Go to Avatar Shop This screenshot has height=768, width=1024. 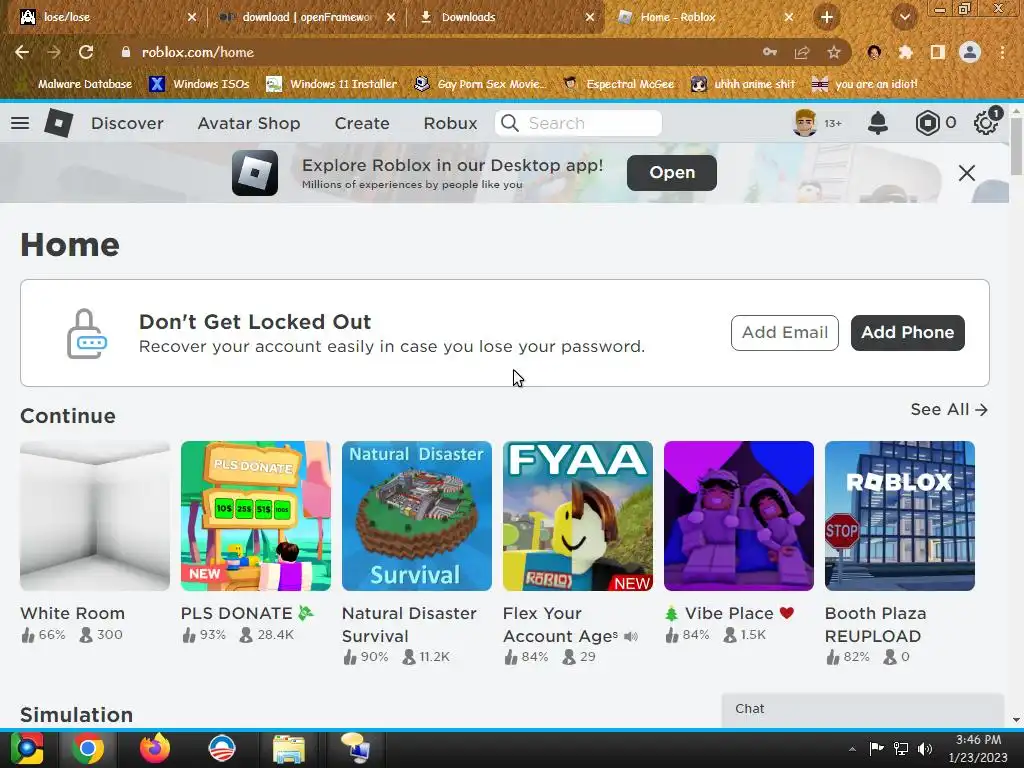coord(249,123)
